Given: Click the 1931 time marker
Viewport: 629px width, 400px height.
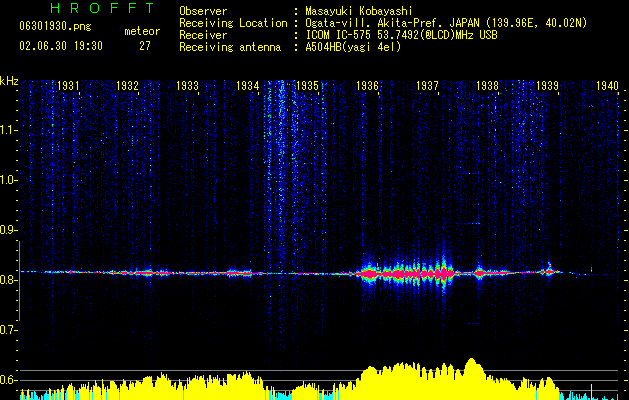Looking at the screenshot, I should click(68, 86).
